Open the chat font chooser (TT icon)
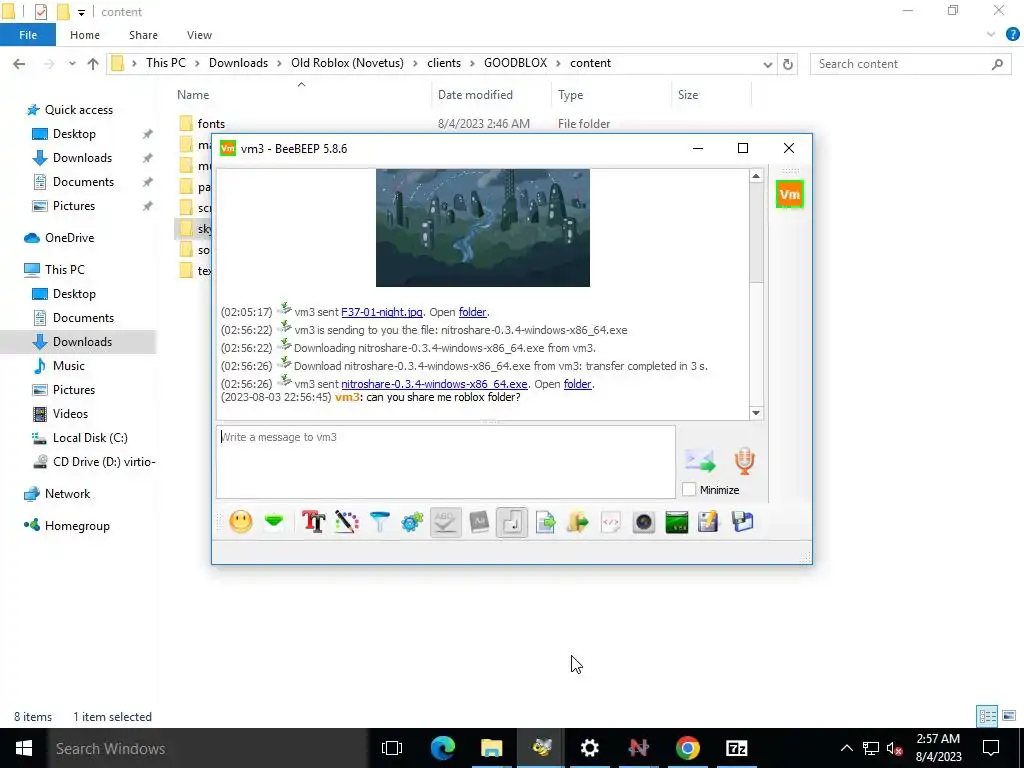The image size is (1024, 768). 313,522
